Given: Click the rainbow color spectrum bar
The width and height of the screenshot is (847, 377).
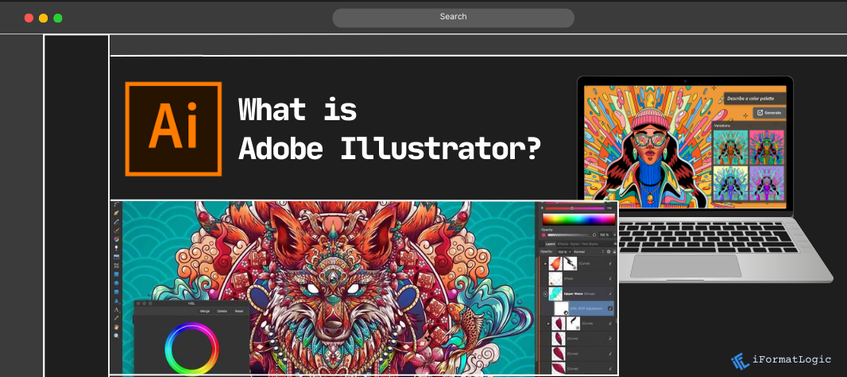Looking at the screenshot, I should tap(579, 219).
